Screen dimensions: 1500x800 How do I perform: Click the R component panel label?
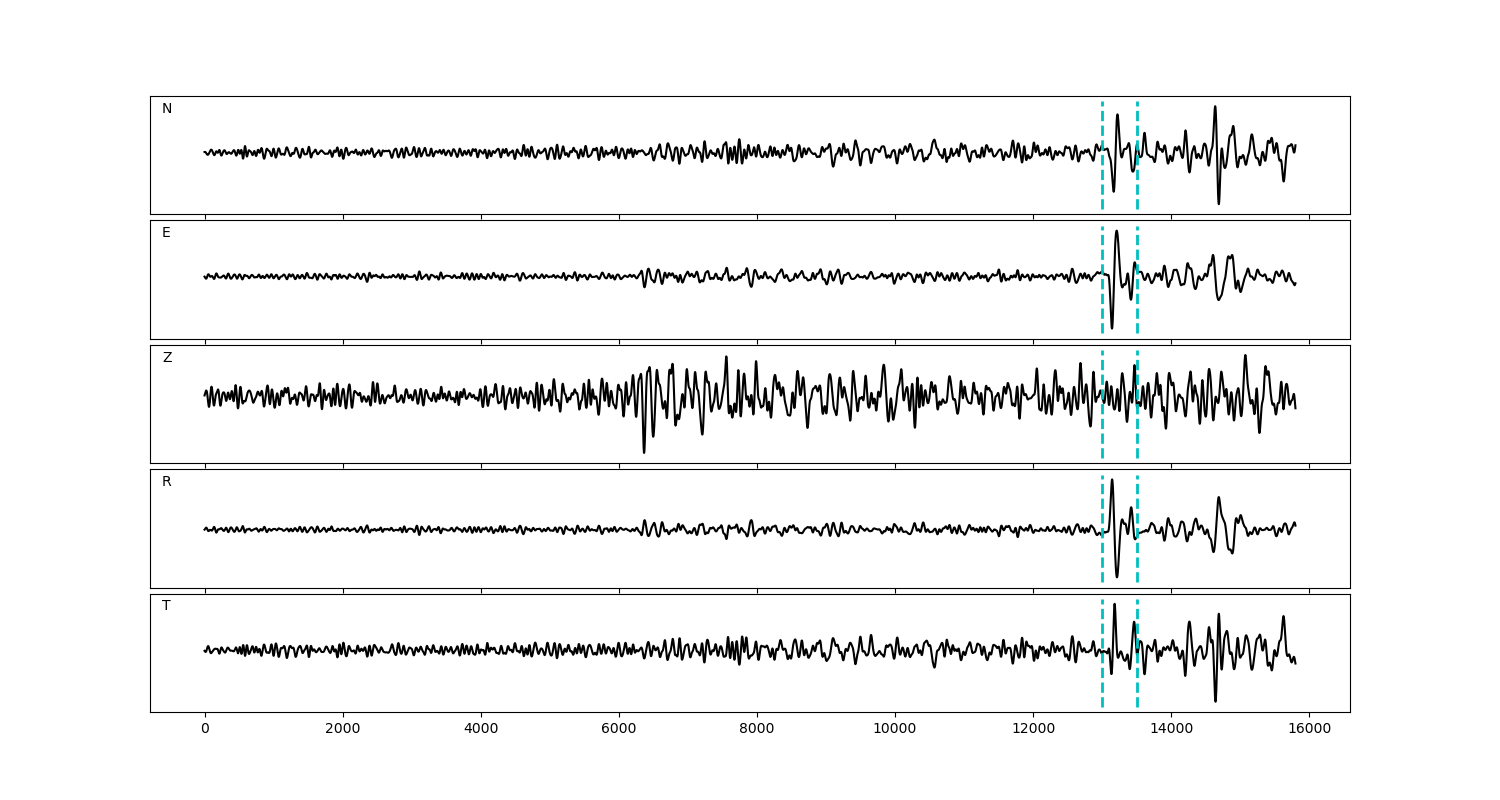coord(167,482)
